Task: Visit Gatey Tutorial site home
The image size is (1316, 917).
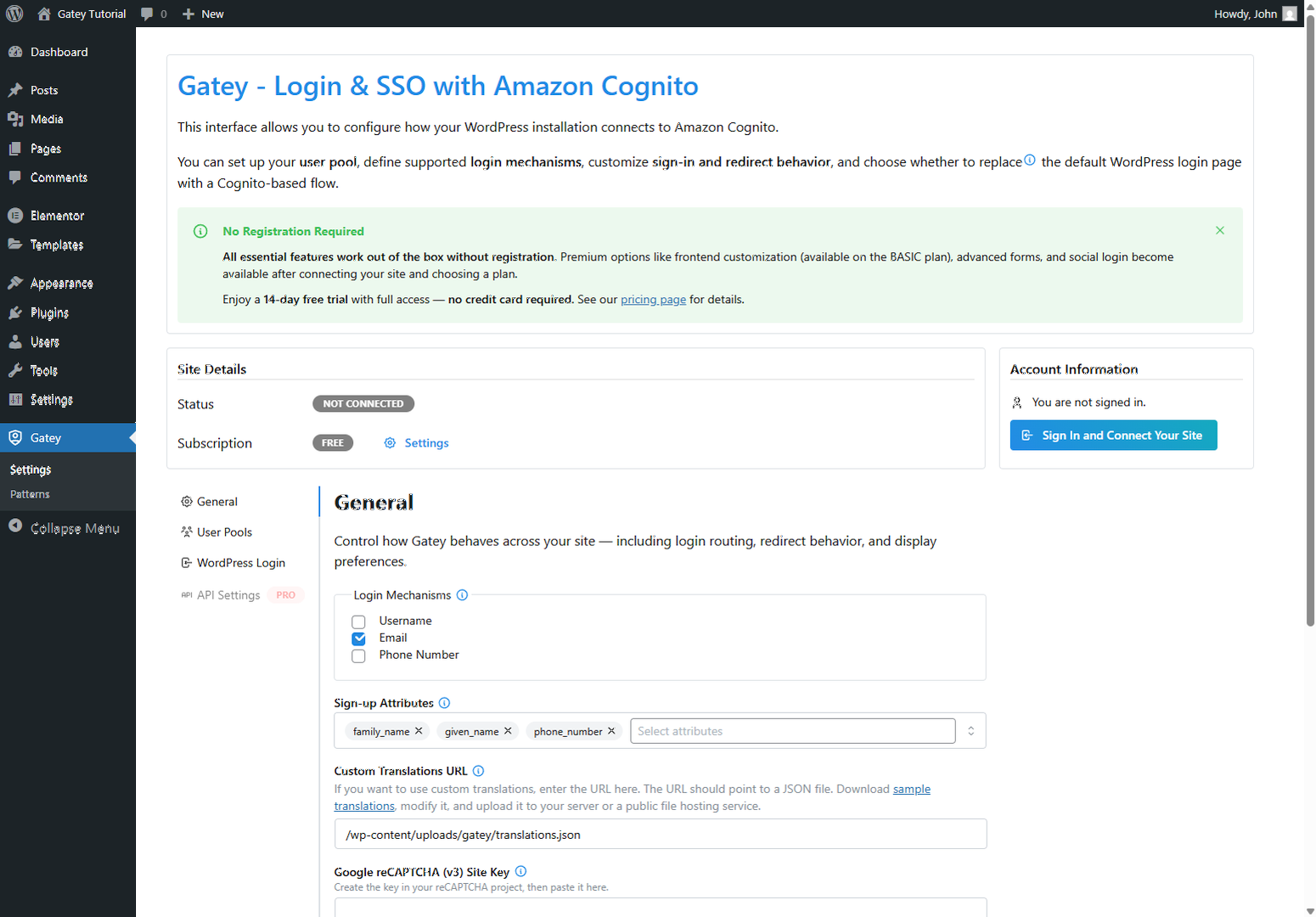Action: click(x=82, y=14)
